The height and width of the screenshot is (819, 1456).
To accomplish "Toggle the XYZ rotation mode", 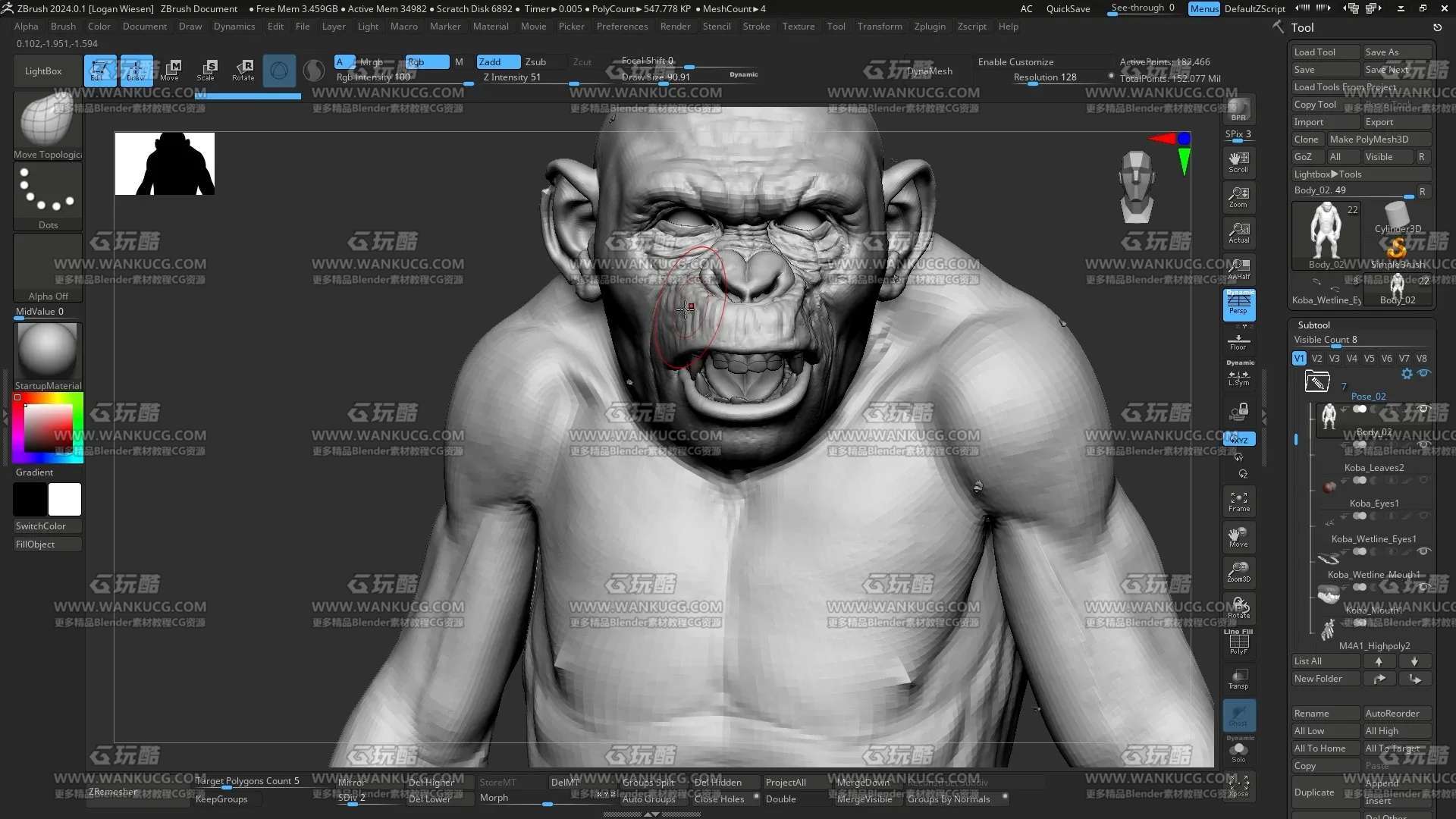I will pos(1239,439).
